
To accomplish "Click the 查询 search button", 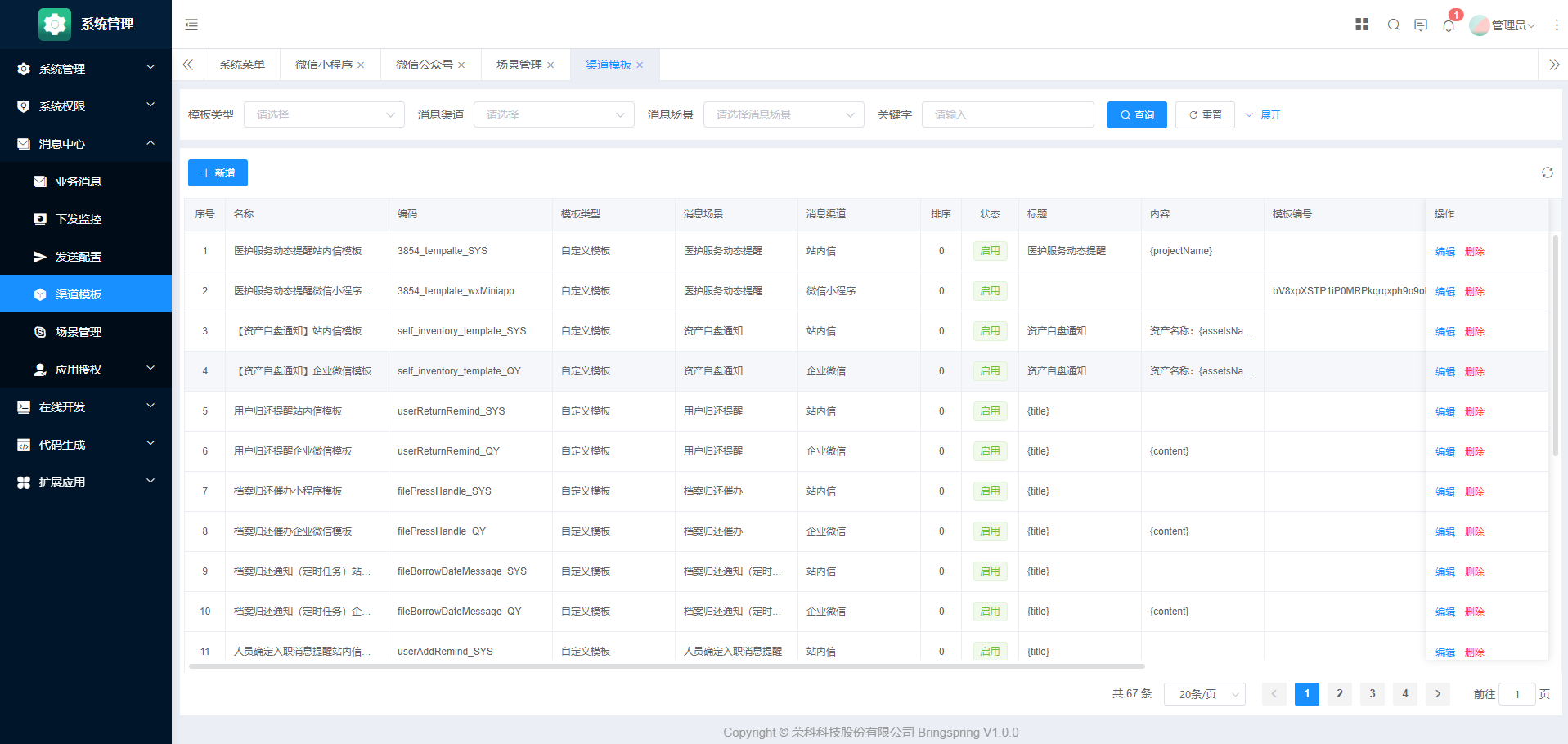I will pos(1137,114).
